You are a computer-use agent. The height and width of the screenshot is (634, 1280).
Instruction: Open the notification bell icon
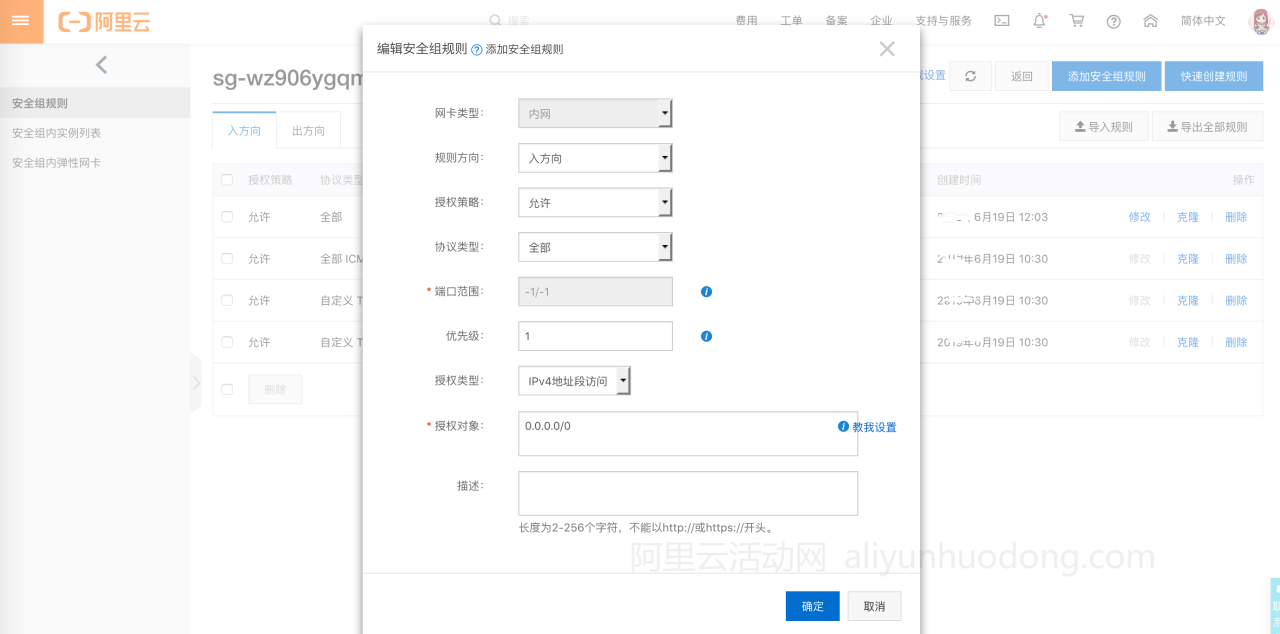[1040, 21]
